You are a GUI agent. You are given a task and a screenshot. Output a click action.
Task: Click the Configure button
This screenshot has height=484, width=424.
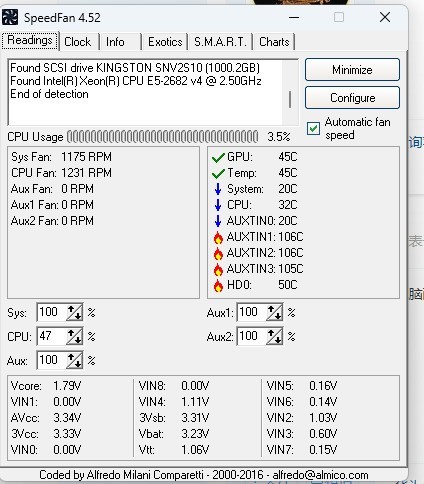tap(352, 98)
